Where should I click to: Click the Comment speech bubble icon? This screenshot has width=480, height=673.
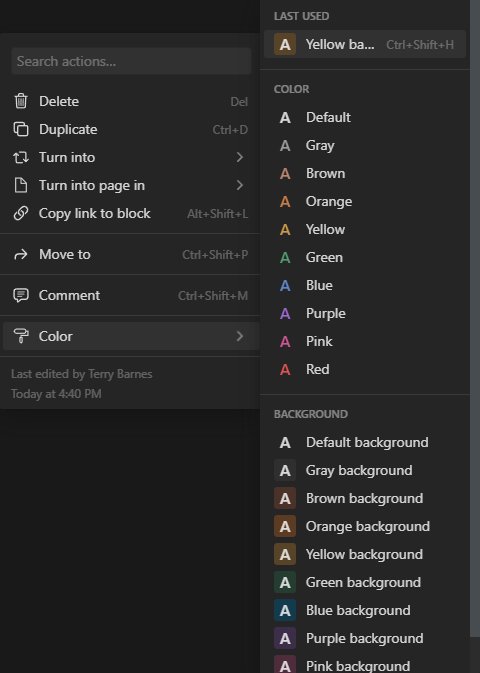[x=21, y=295]
